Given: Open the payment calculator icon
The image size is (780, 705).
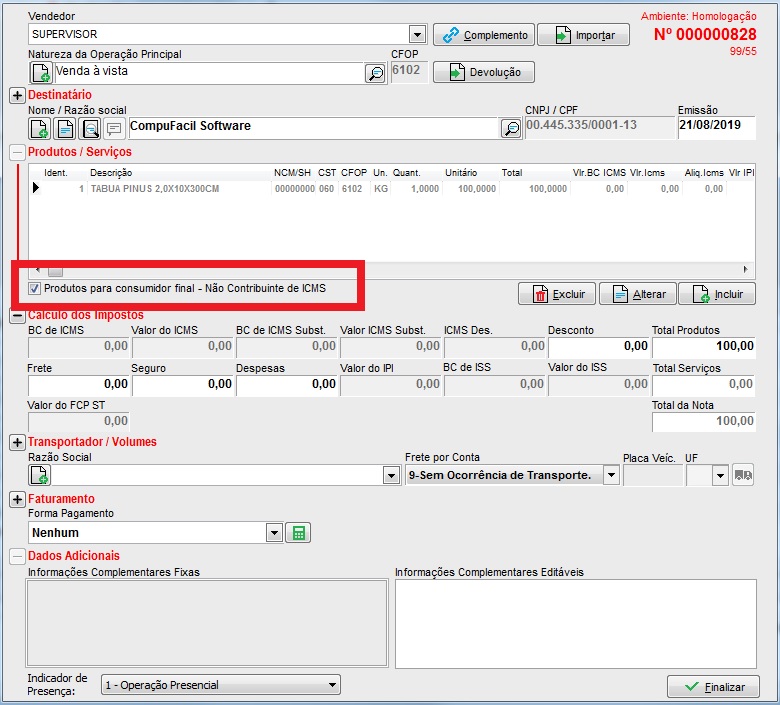Looking at the screenshot, I should coord(297,533).
